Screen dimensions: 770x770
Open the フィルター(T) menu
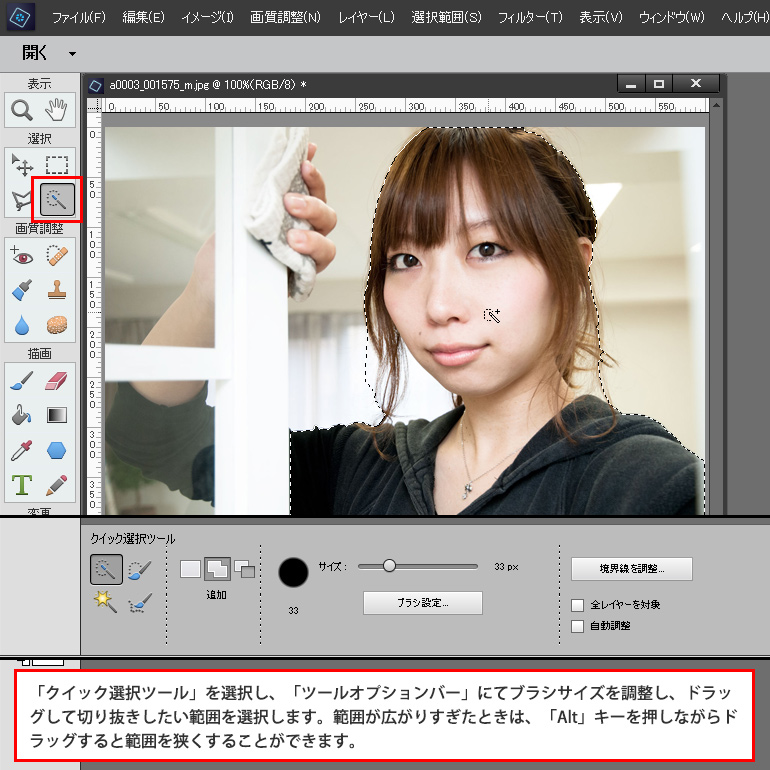pyautogui.click(x=530, y=17)
